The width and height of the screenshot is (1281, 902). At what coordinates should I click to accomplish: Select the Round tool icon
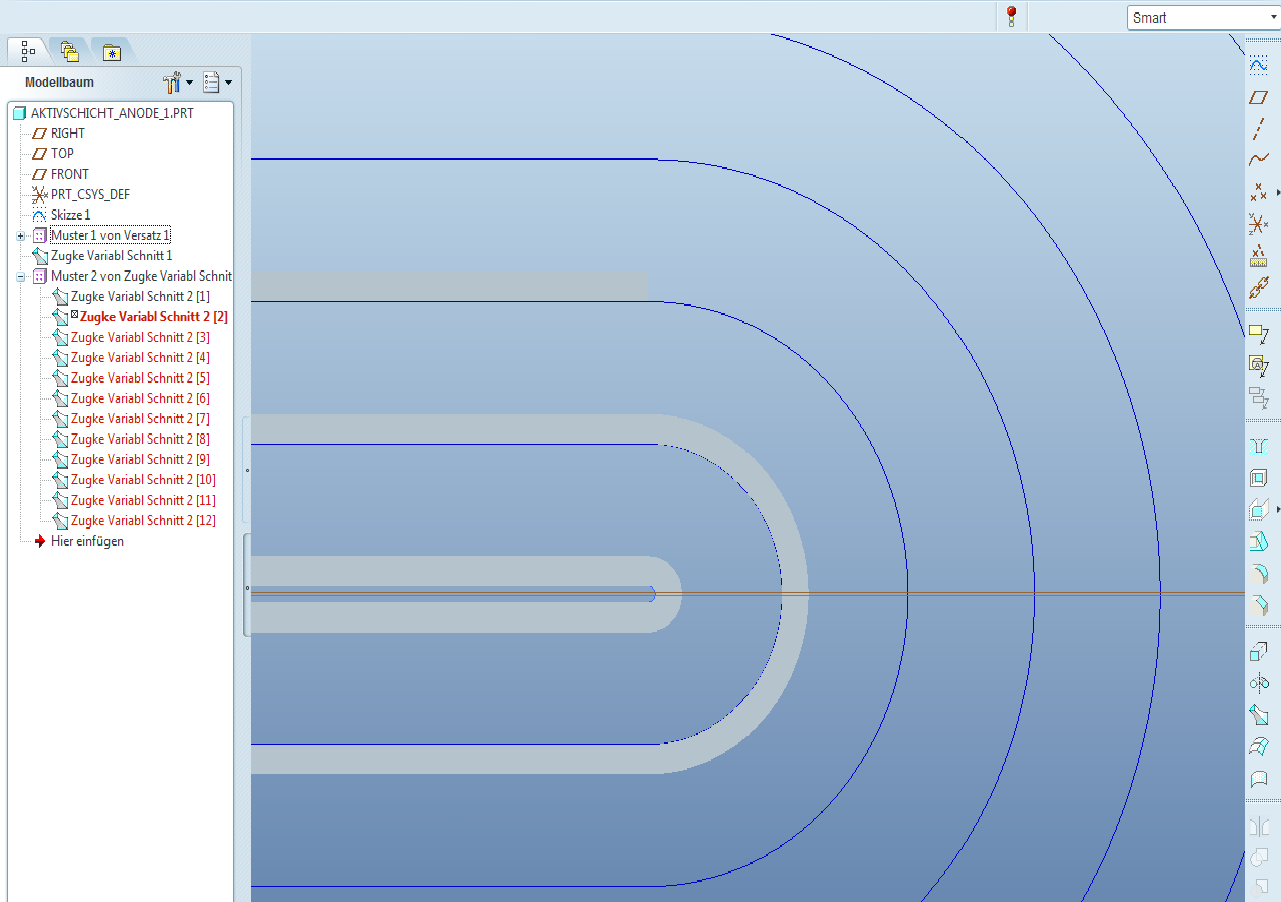point(1259,574)
